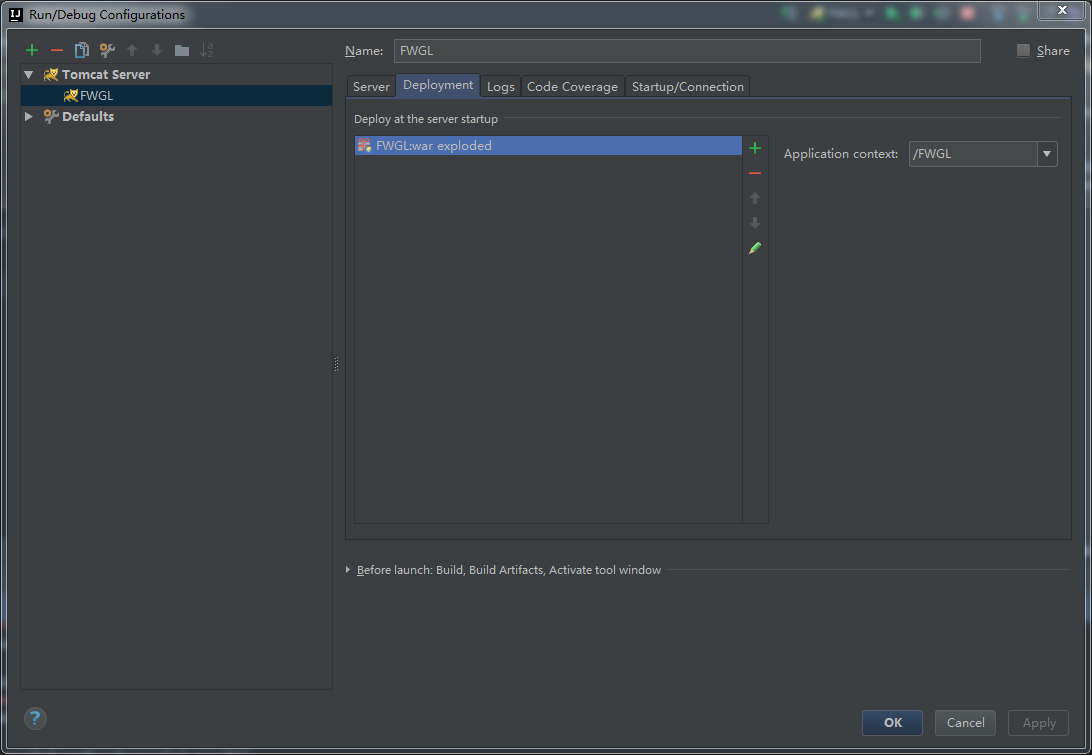The image size is (1092, 755).
Task: Move artifact up in deployment list
Action: [x=755, y=198]
